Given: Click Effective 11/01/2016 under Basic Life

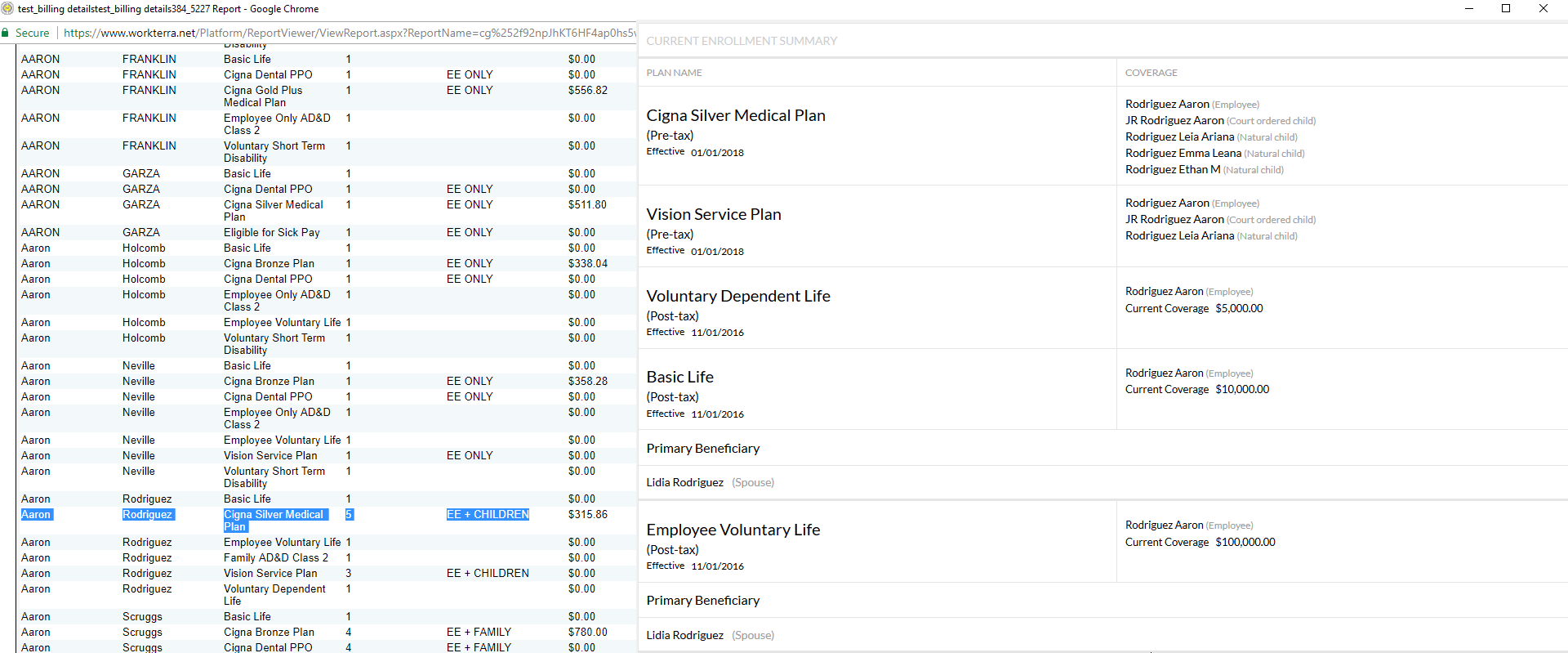Looking at the screenshot, I should [695, 414].
